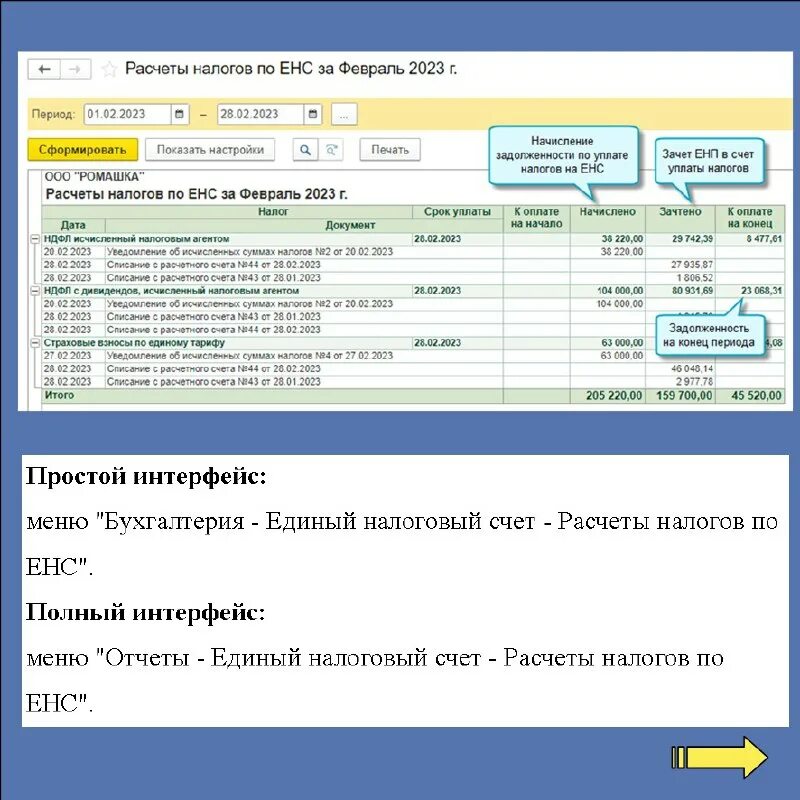Viewport: 800px width, 800px height.
Task: Collapse row НДФЛ исчисленный налоговым агентом
Action: point(34,237)
